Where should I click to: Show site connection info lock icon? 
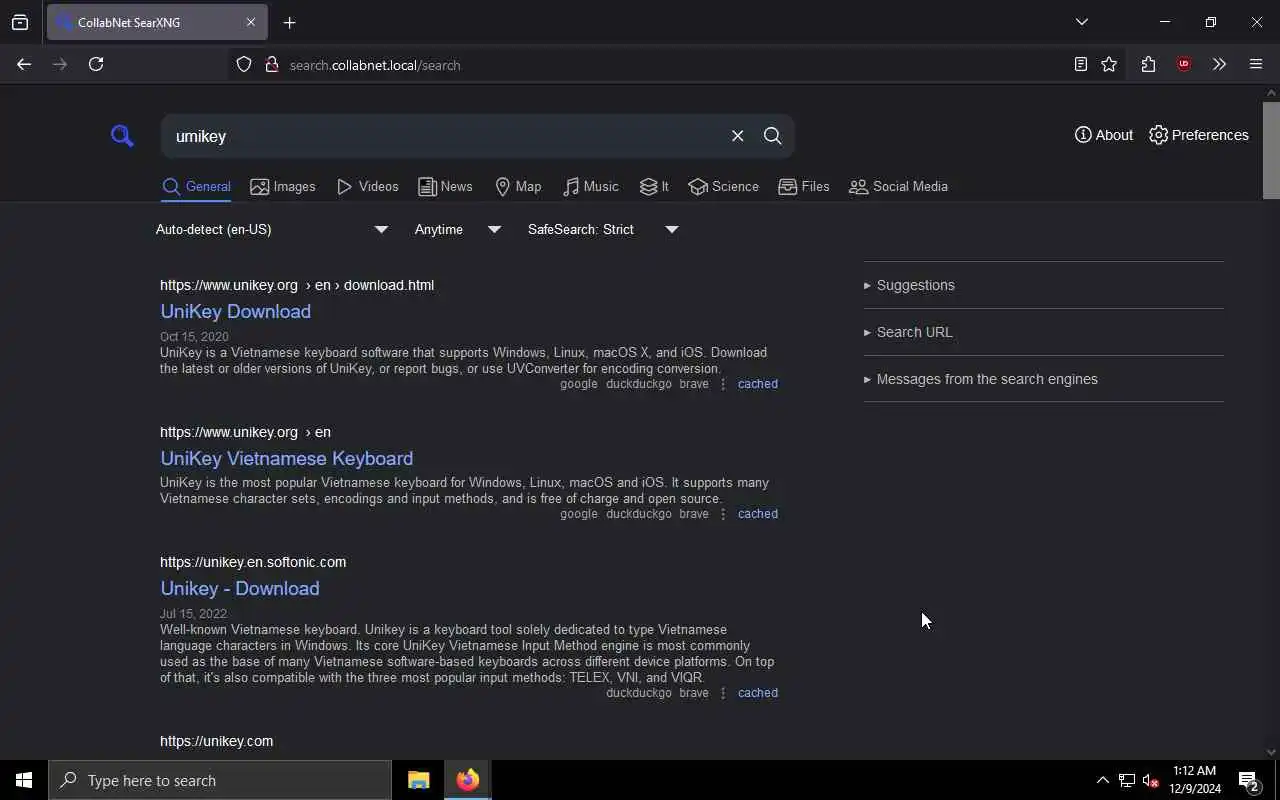tap(271, 65)
